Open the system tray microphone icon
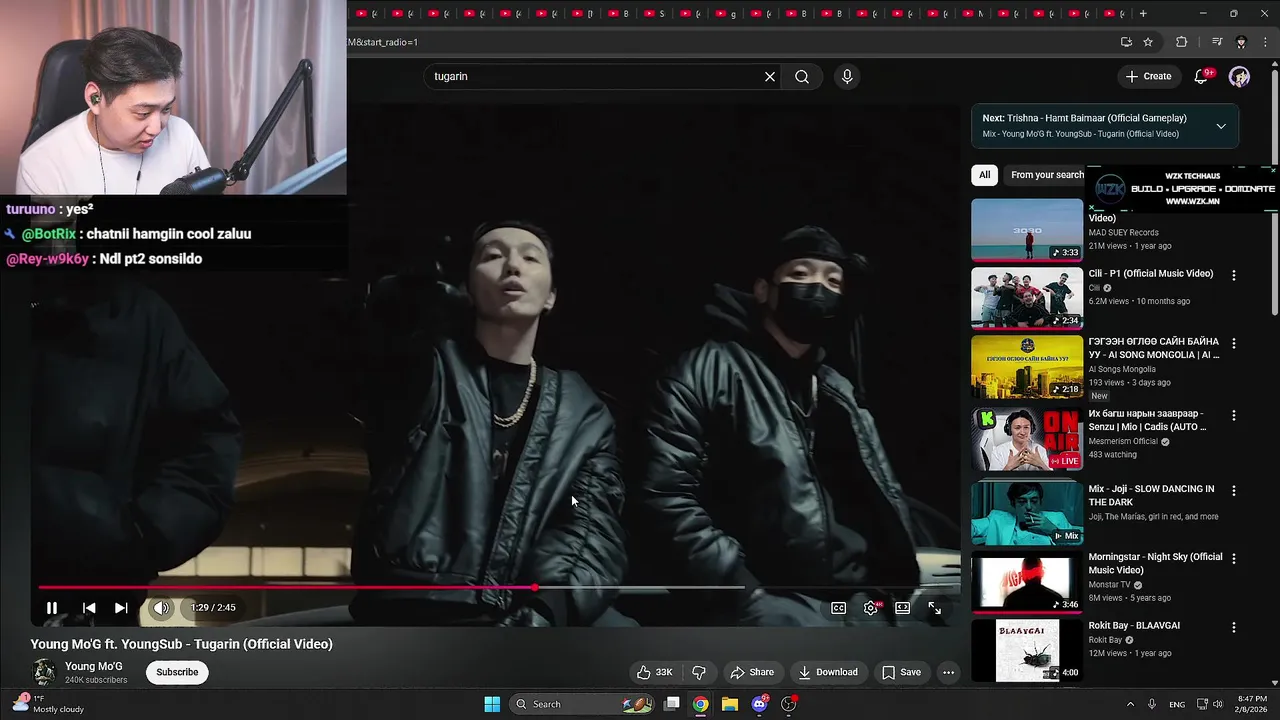The height and width of the screenshot is (720, 1280). (1152, 704)
